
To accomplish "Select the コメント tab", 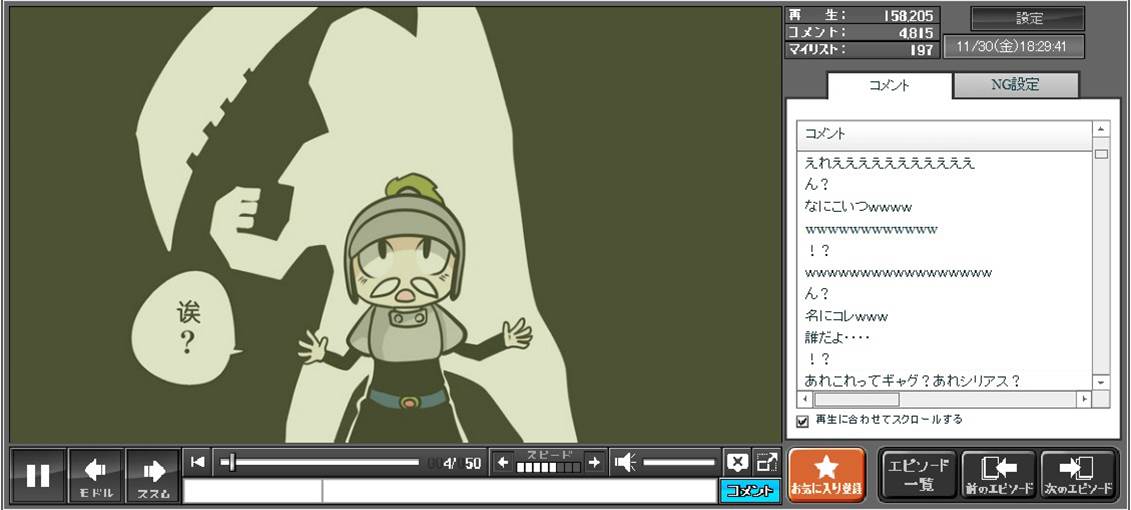I will click(x=889, y=85).
